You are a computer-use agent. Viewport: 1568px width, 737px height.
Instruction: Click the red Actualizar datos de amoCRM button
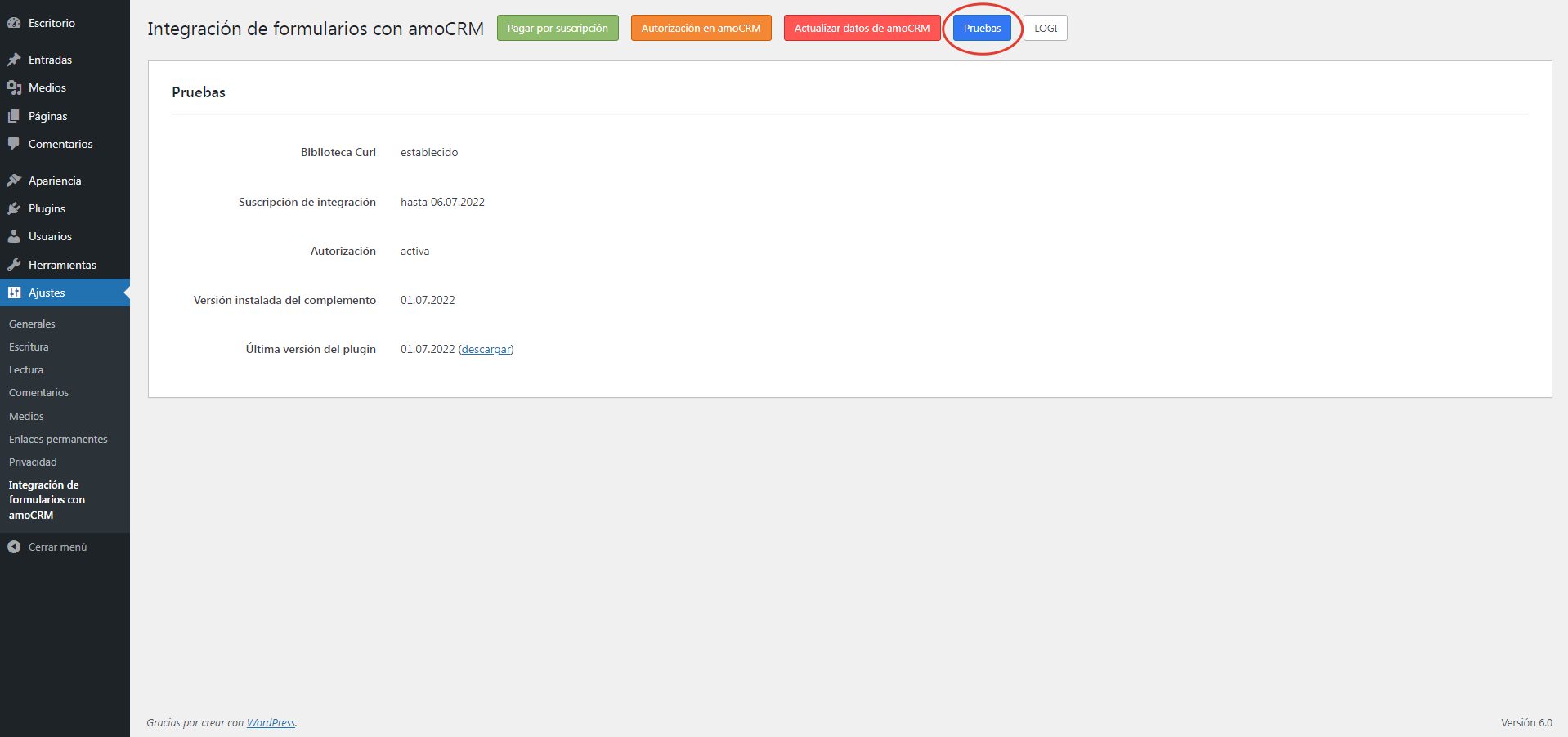tap(862, 28)
